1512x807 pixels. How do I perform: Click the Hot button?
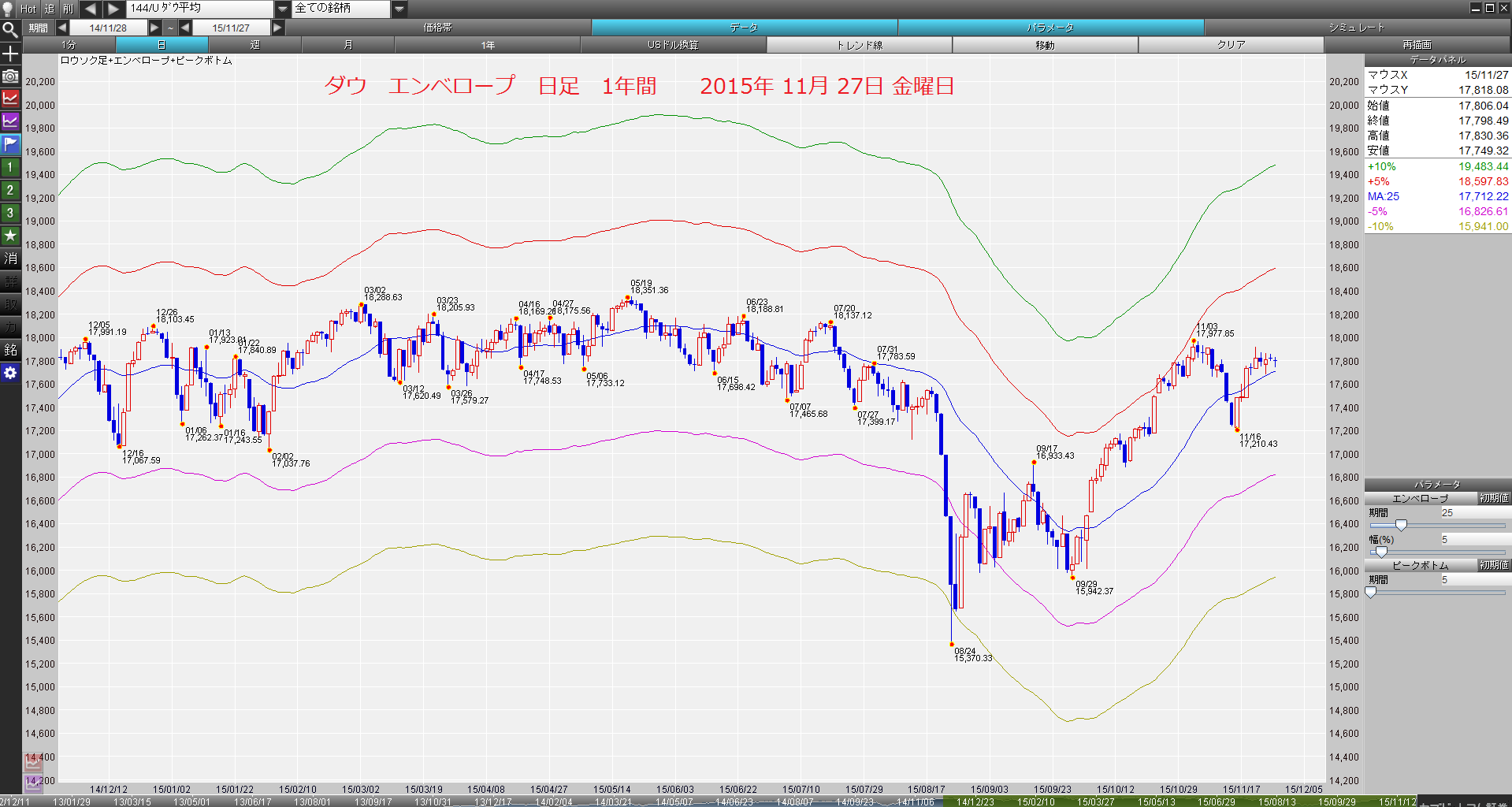point(28,9)
